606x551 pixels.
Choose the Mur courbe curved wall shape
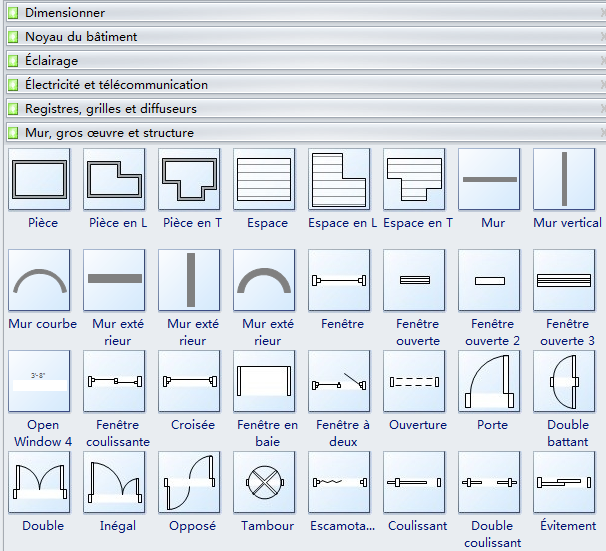[39, 281]
